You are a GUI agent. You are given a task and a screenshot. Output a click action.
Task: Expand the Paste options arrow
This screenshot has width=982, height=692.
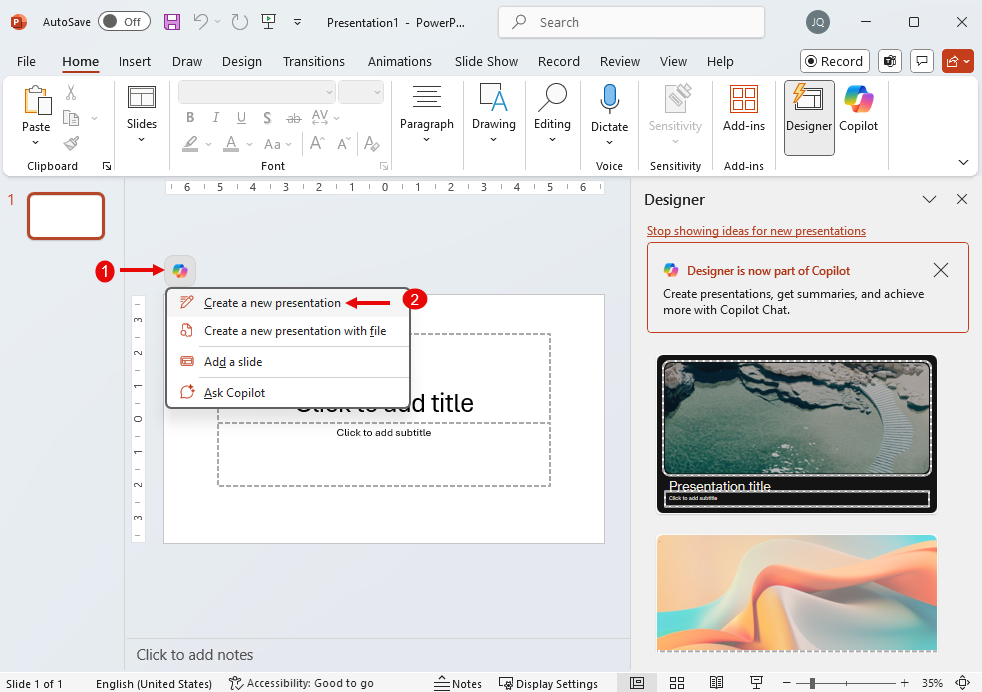[x=36, y=143]
